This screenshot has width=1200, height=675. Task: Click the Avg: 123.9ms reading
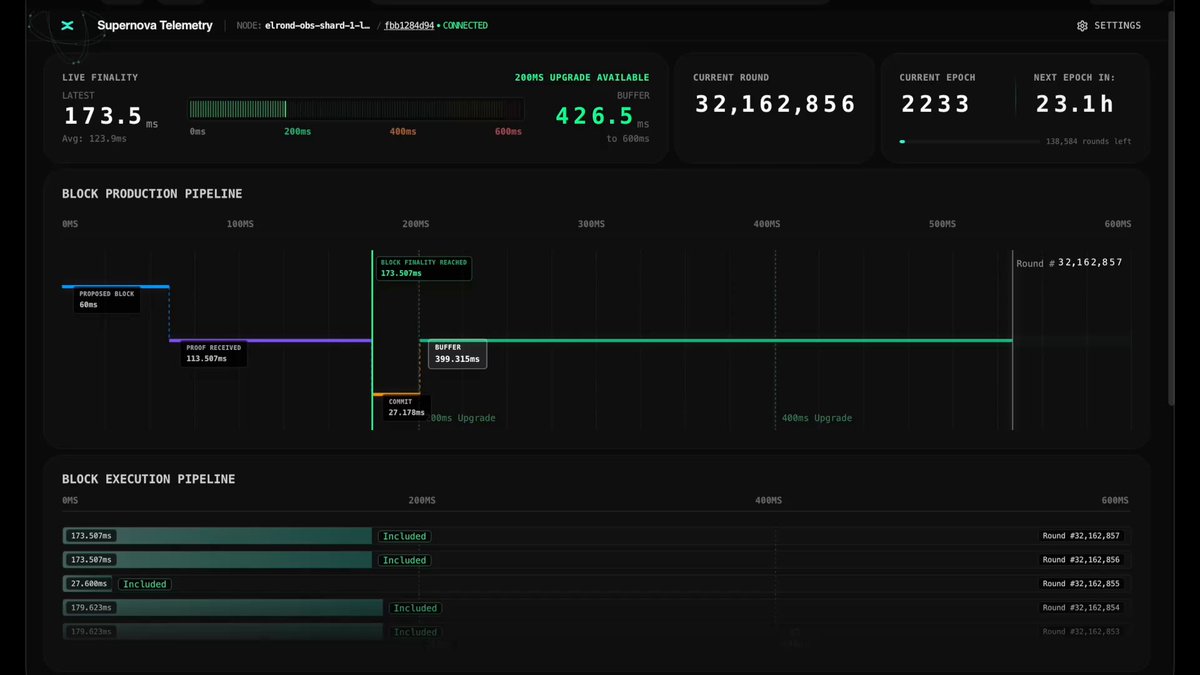(94, 139)
